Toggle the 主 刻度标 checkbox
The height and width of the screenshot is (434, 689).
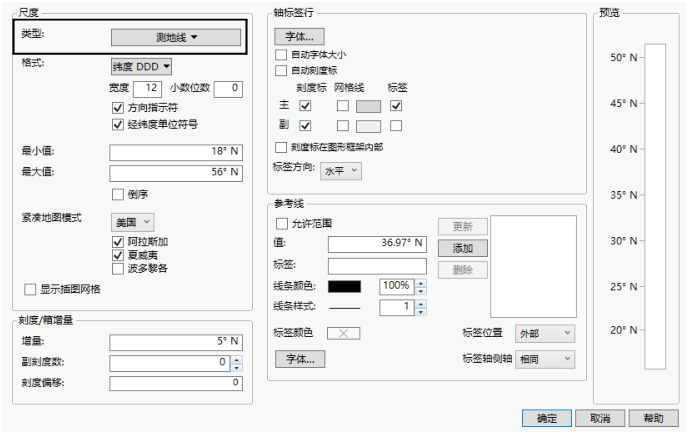[305, 106]
